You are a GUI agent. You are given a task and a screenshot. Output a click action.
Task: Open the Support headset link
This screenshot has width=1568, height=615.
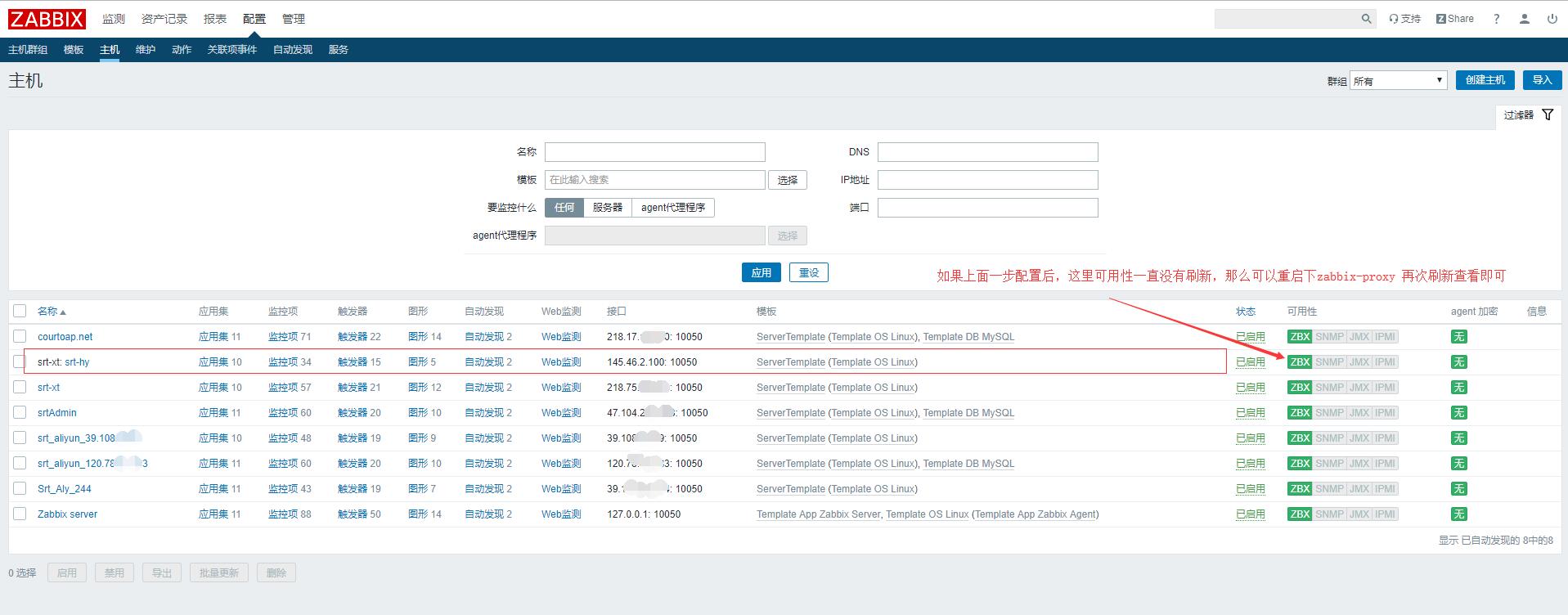pos(1404,19)
